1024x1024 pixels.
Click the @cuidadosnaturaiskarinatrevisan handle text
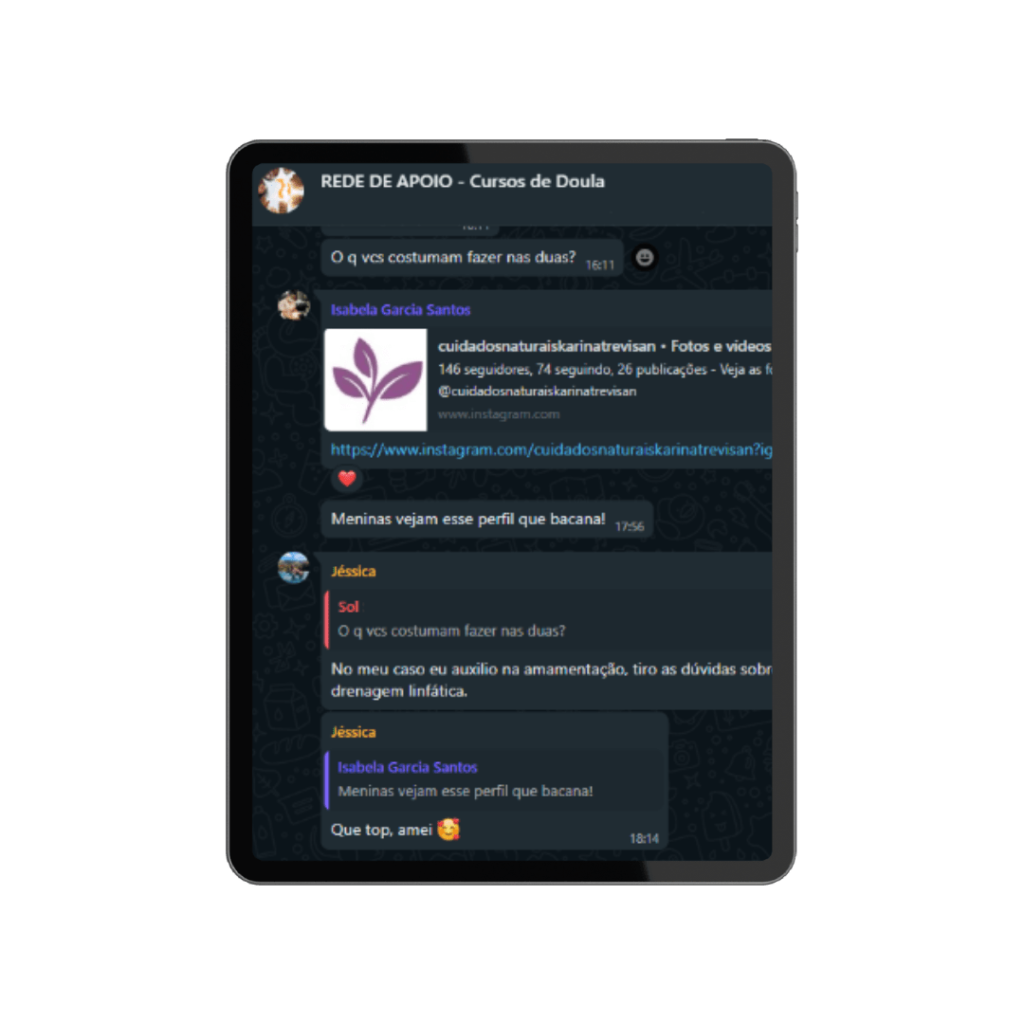point(537,391)
